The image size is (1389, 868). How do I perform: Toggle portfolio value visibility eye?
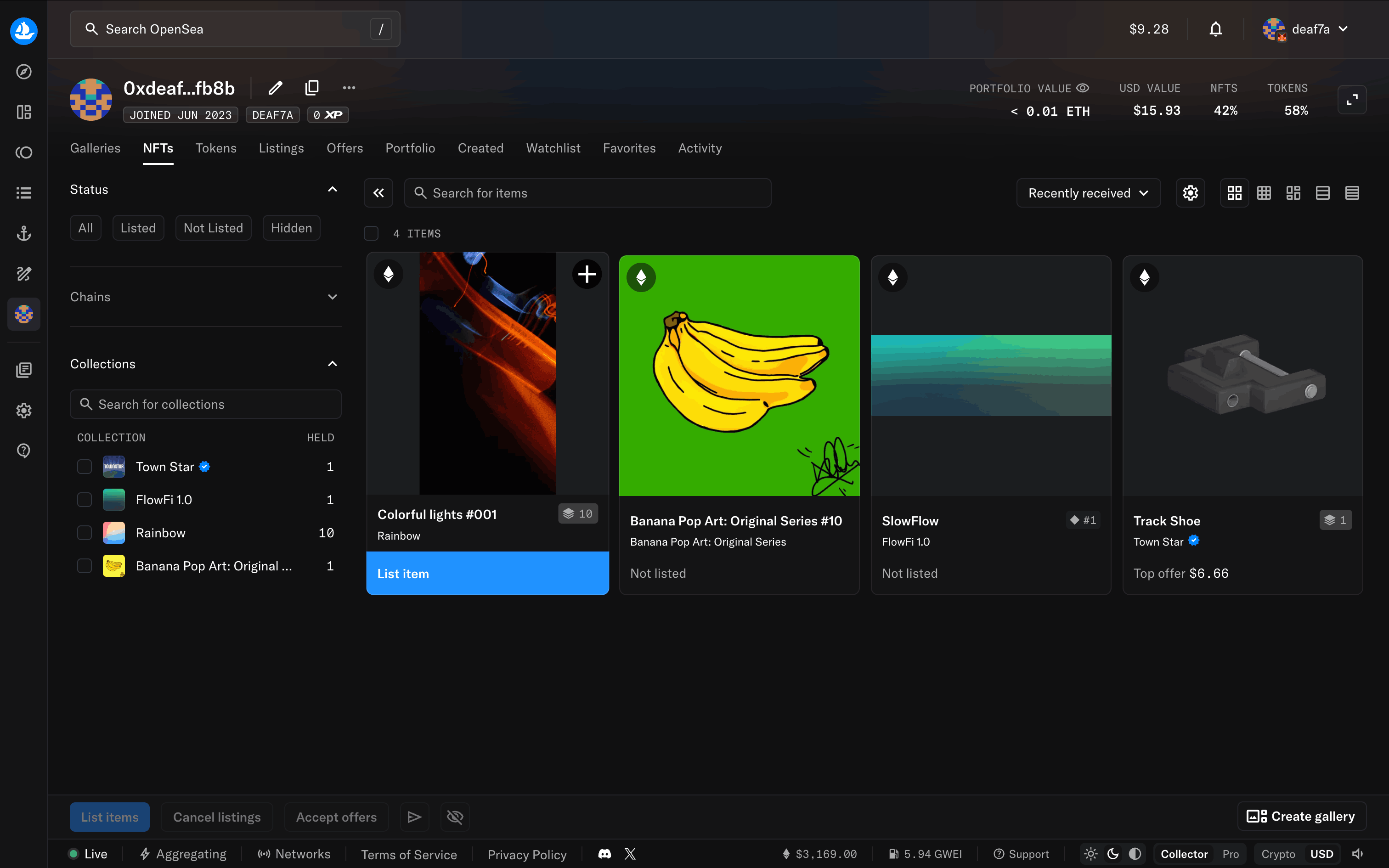1083,88
